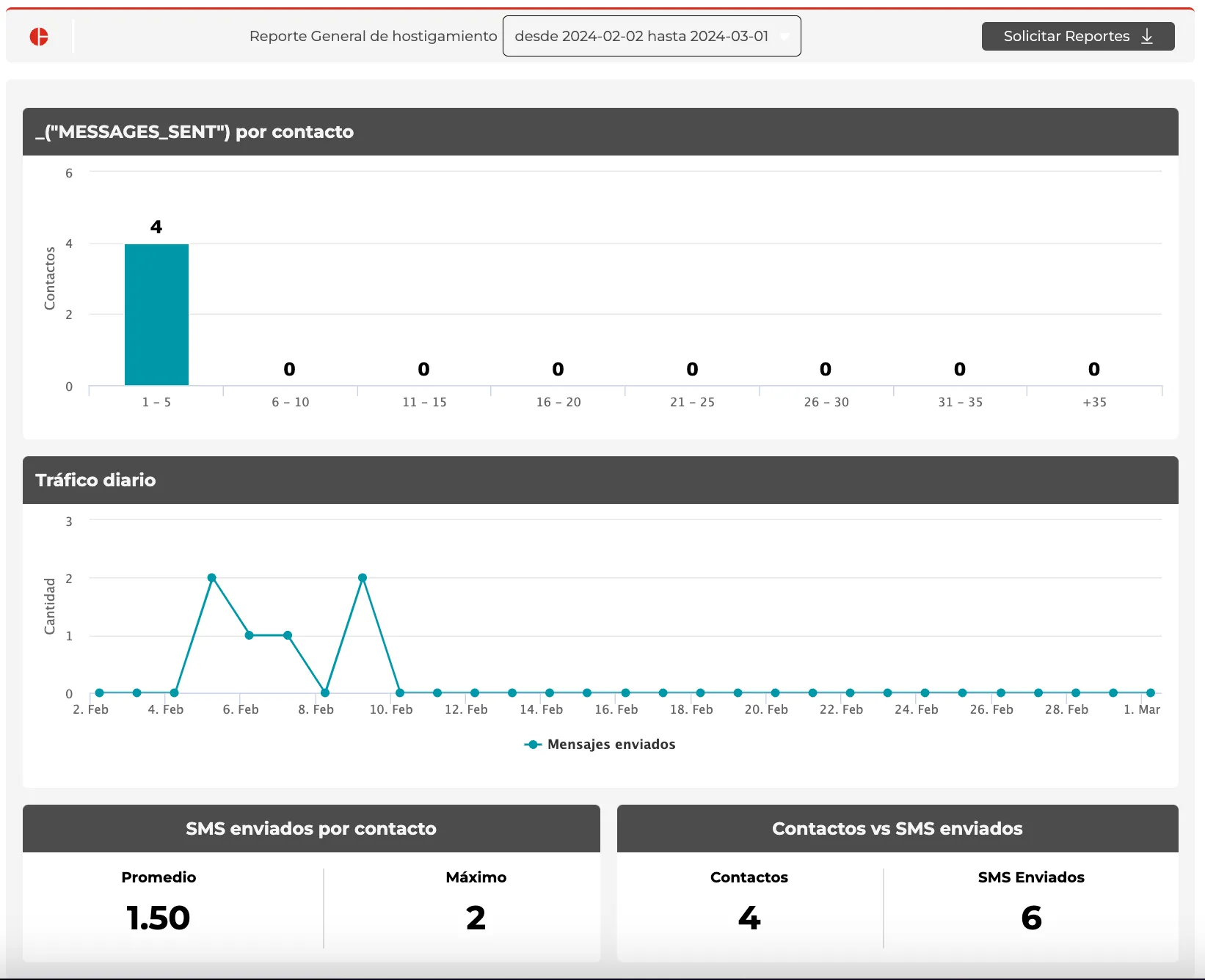Click the Contactos value 4 in bottom card
Viewport: 1205px width, 980px height.
pos(749,918)
